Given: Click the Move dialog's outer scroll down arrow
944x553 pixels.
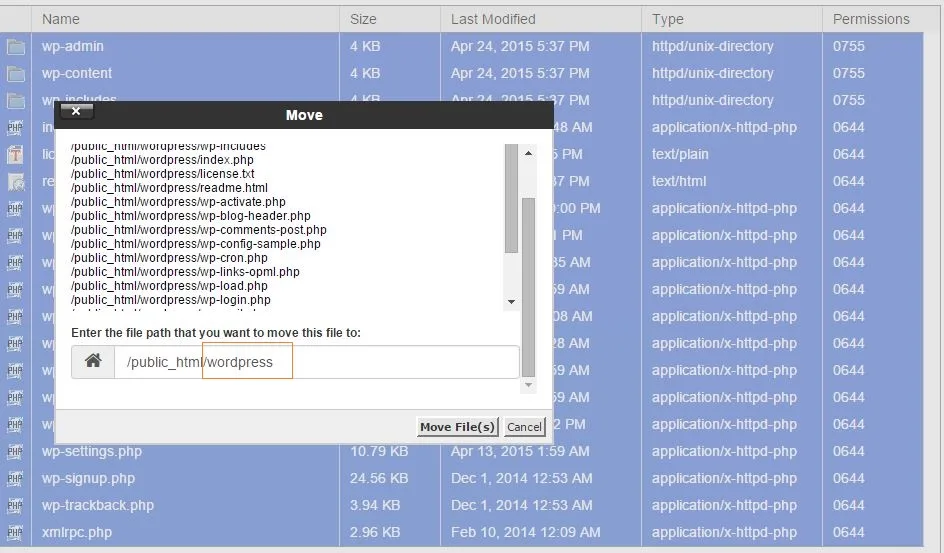Looking at the screenshot, I should click(x=528, y=385).
